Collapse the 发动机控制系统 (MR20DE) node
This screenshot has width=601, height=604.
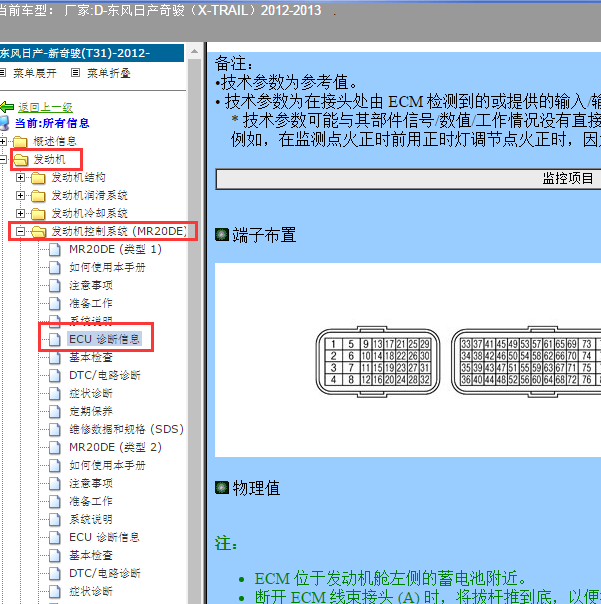tap(20, 231)
